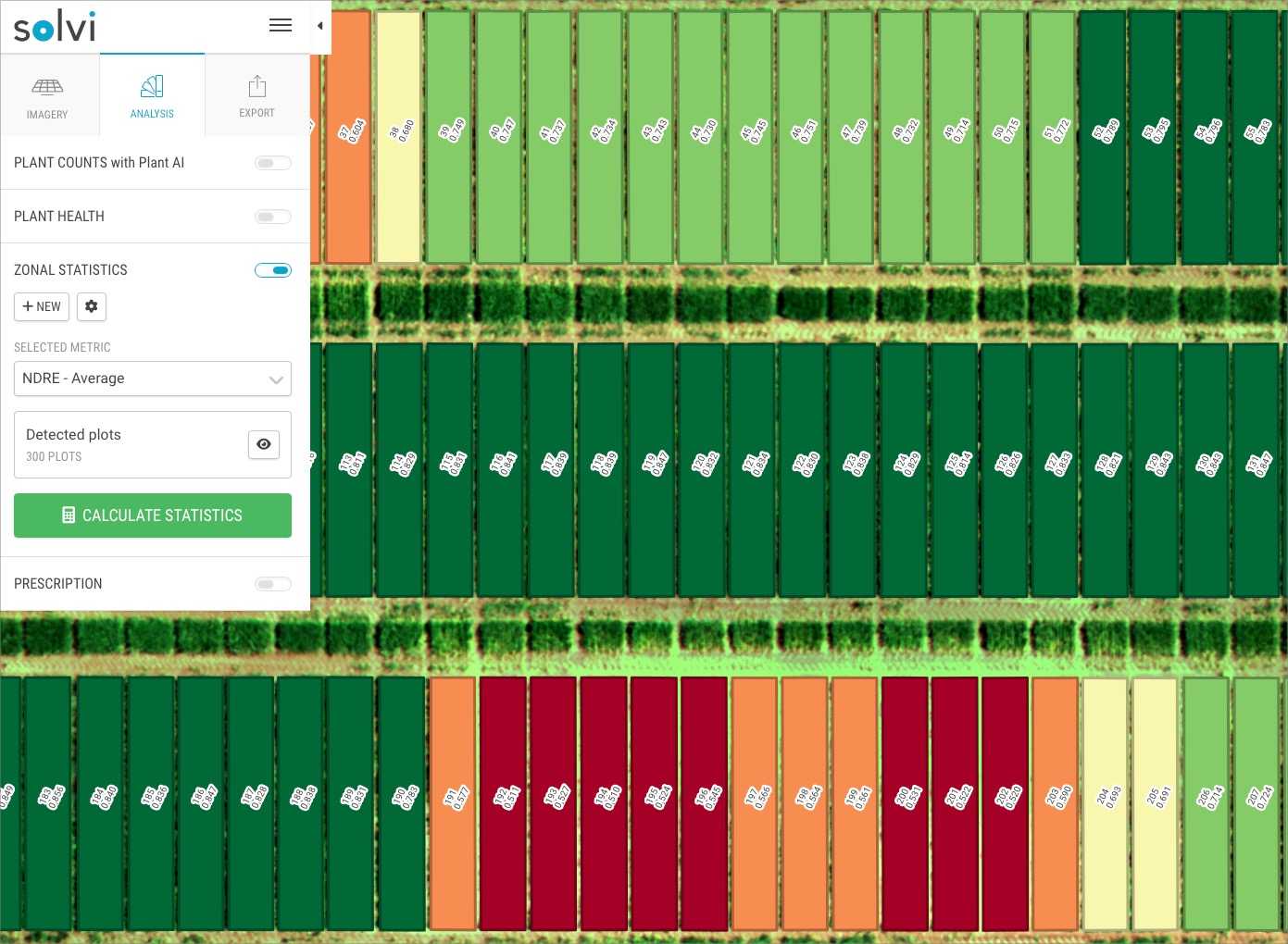Click the Export share icon

pyautogui.click(x=257, y=87)
